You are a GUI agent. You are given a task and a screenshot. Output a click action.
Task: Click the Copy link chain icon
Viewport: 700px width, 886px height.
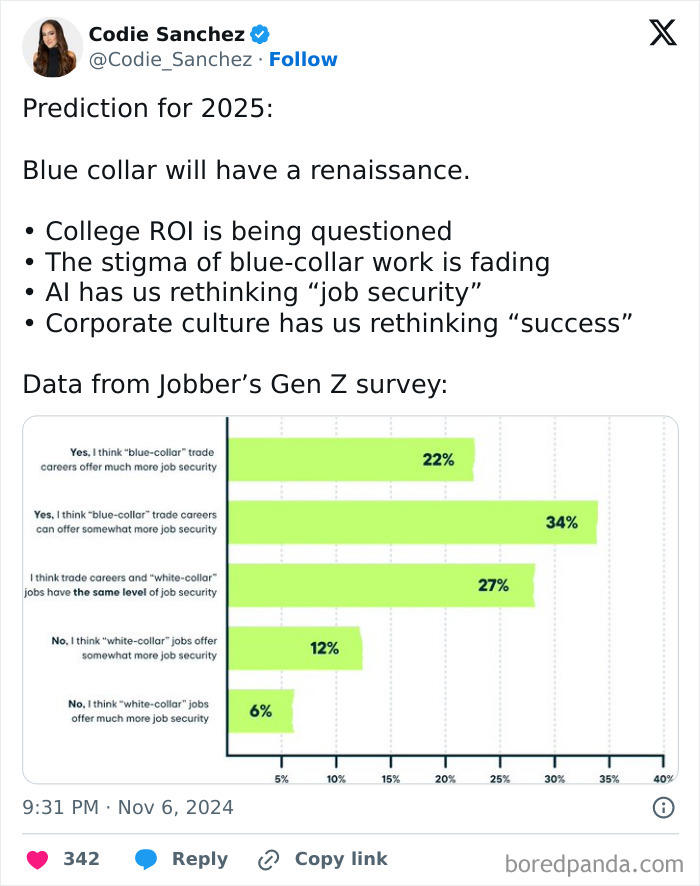coord(266,858)
